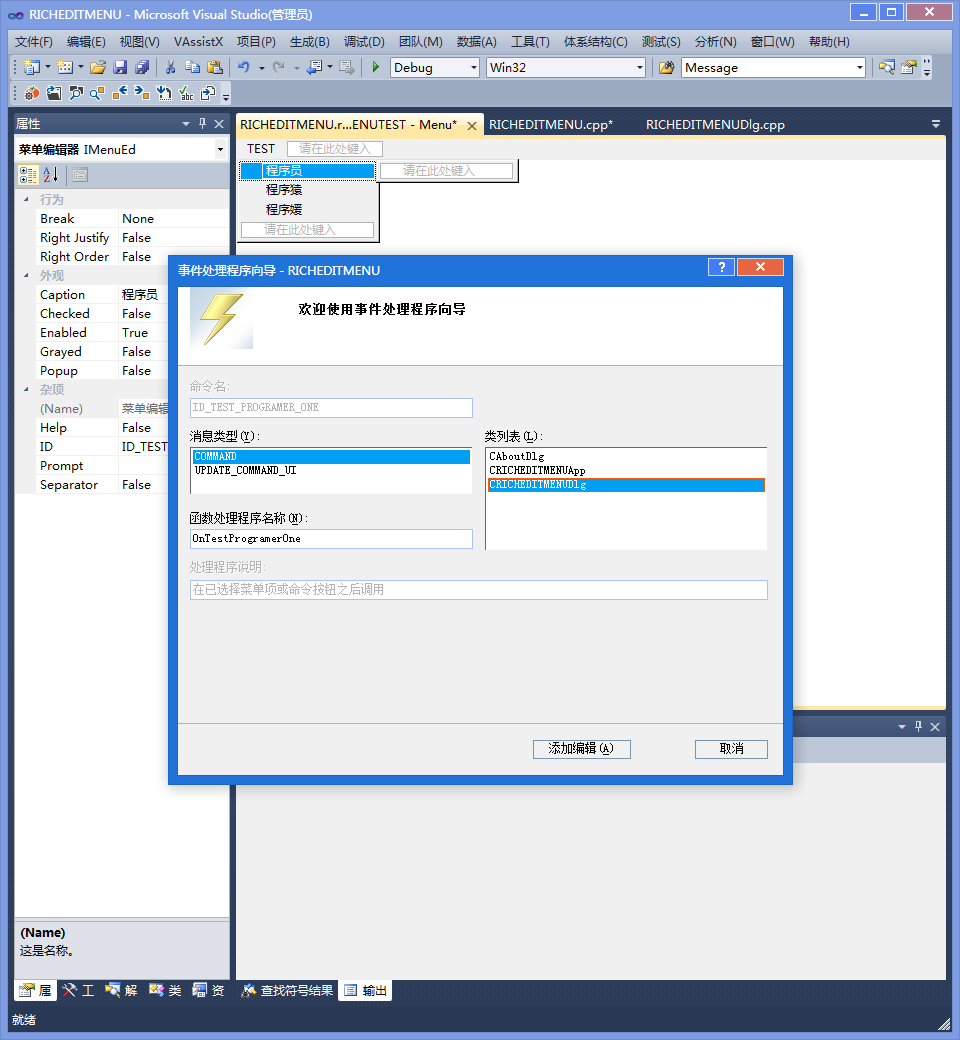Click the Cut scissors icon
Image resolution: width=960 pixels, height=1040 pixels.
point(171,67)
